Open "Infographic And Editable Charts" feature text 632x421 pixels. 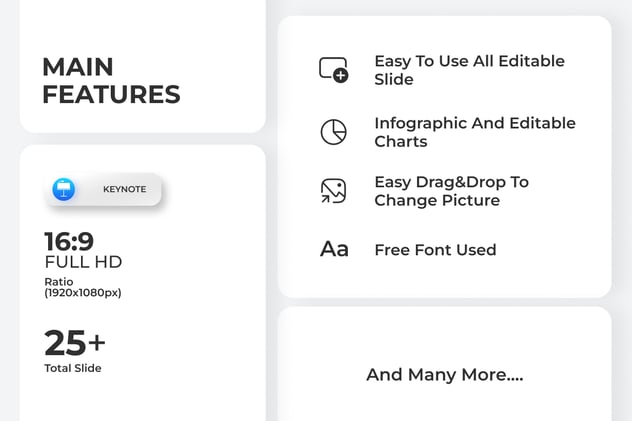tap(475, 132)
